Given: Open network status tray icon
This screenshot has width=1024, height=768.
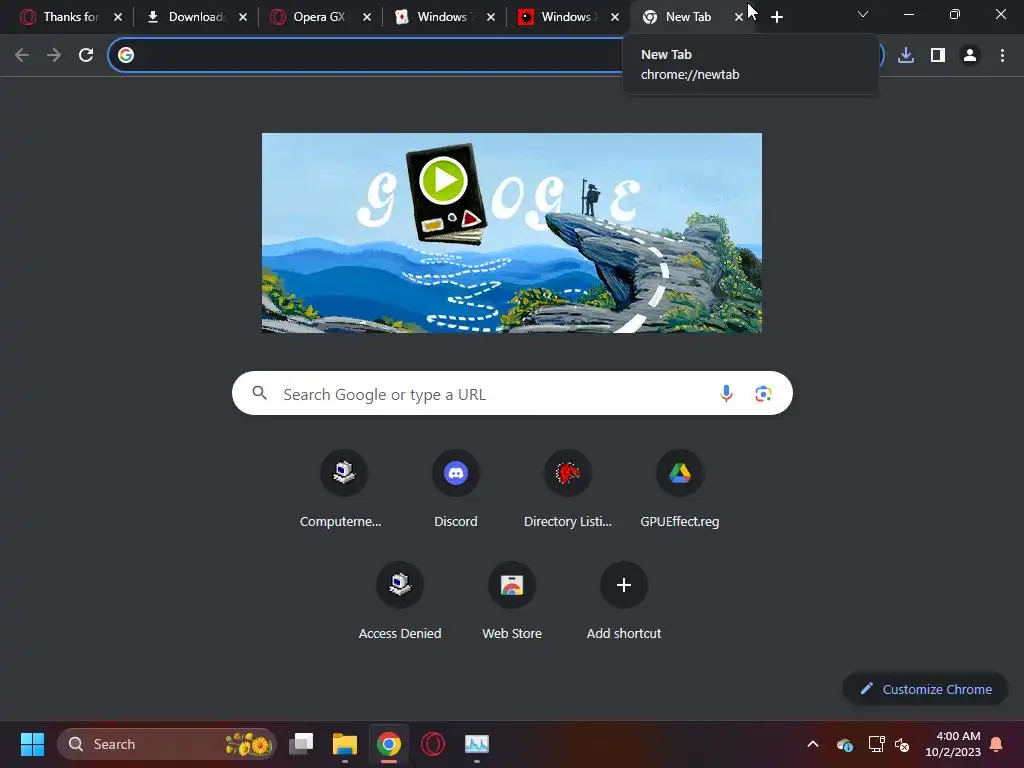Looking at the screenshot, I should (876, 744).
